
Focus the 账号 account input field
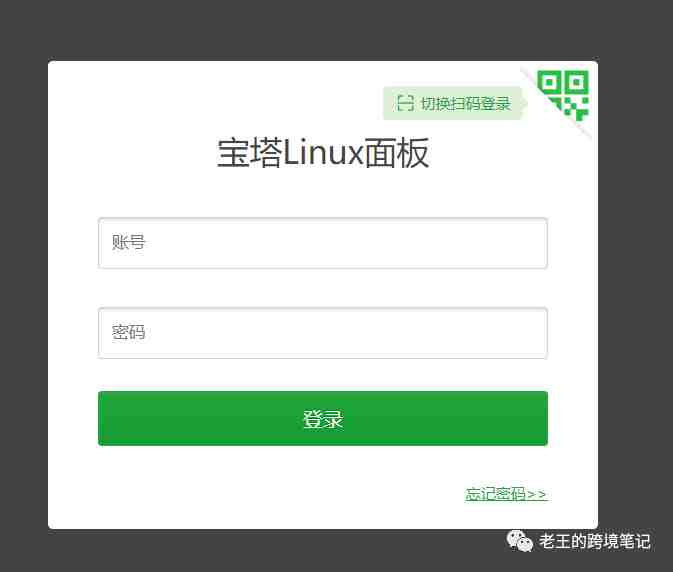[x=323, y=243]
